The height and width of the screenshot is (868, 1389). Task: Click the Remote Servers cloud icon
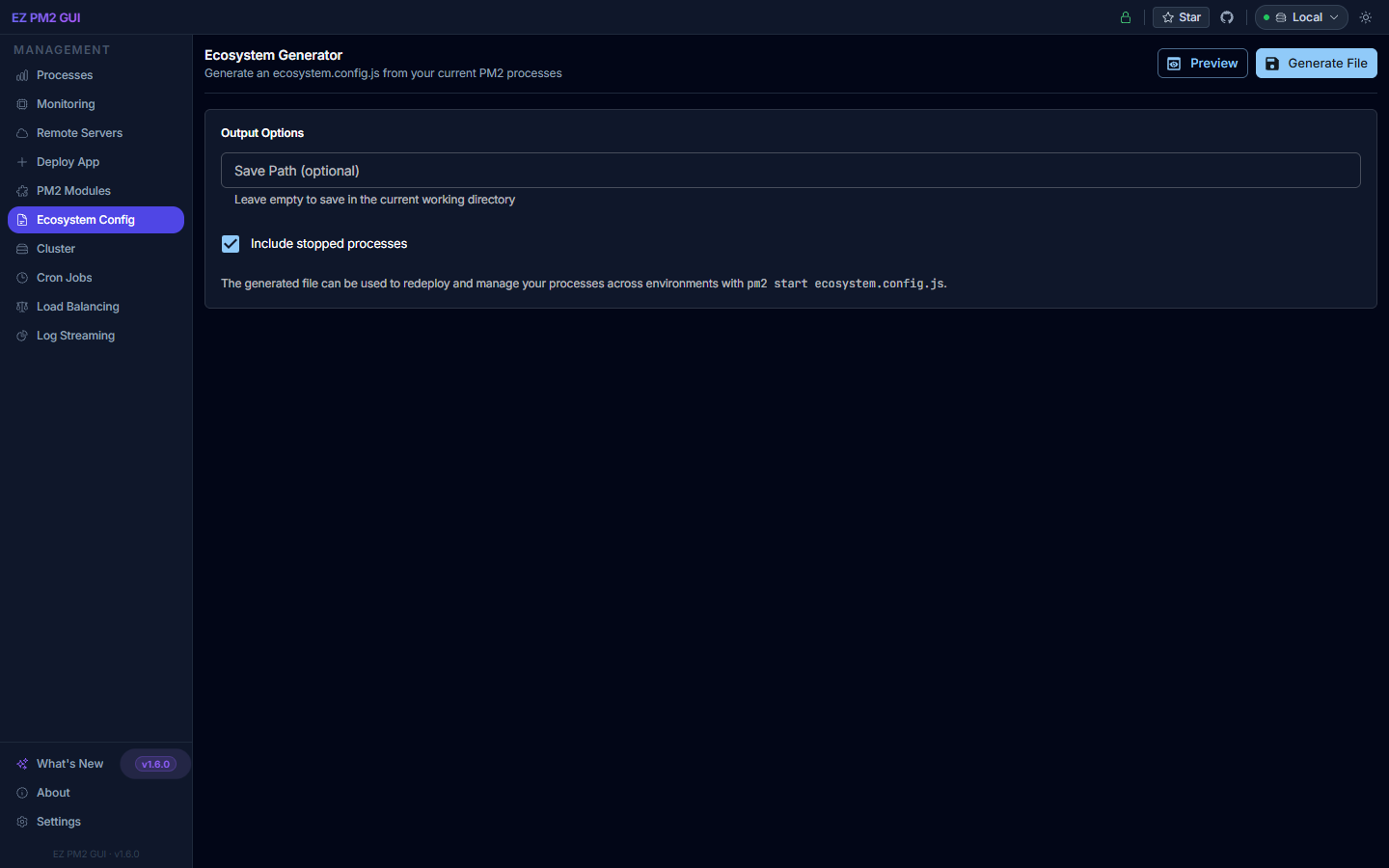tap(21, 133)
